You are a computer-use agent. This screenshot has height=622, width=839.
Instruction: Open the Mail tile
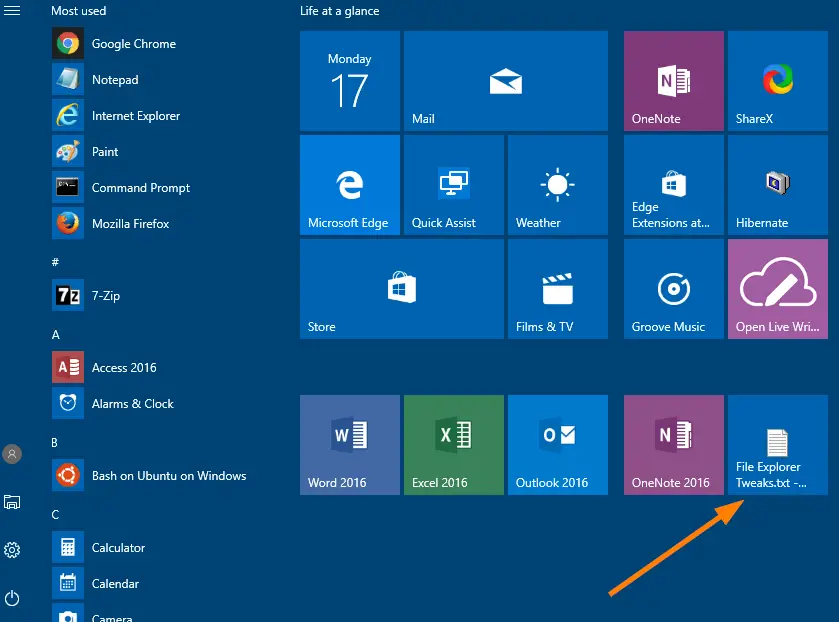point(506,81)
